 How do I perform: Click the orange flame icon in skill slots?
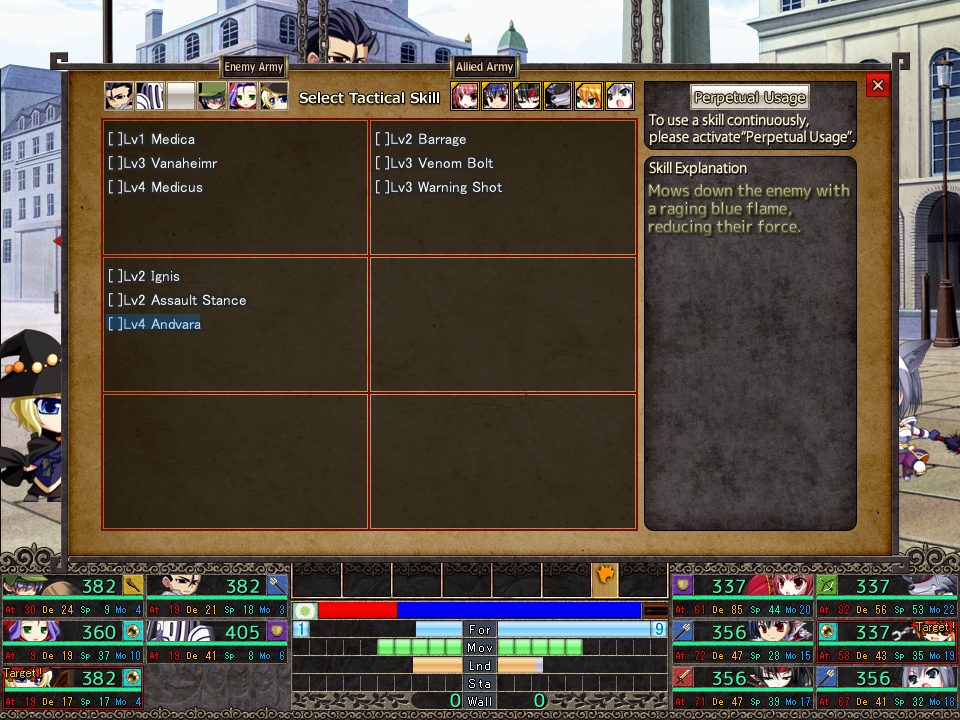pyautogui.click(x=605, y=578)
